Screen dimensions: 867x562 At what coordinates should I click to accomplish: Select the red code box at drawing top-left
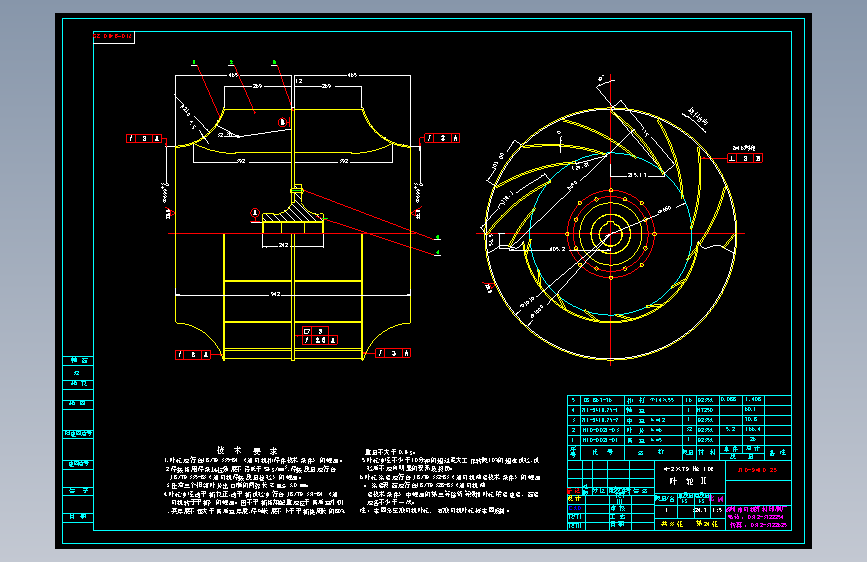pyautogui.click(x=114, y=37)
